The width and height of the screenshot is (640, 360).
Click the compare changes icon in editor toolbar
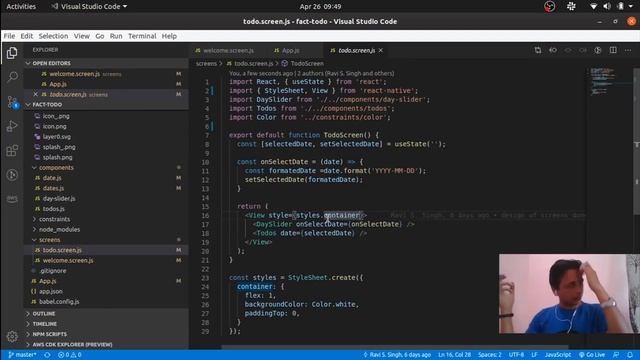pos(538,50)
